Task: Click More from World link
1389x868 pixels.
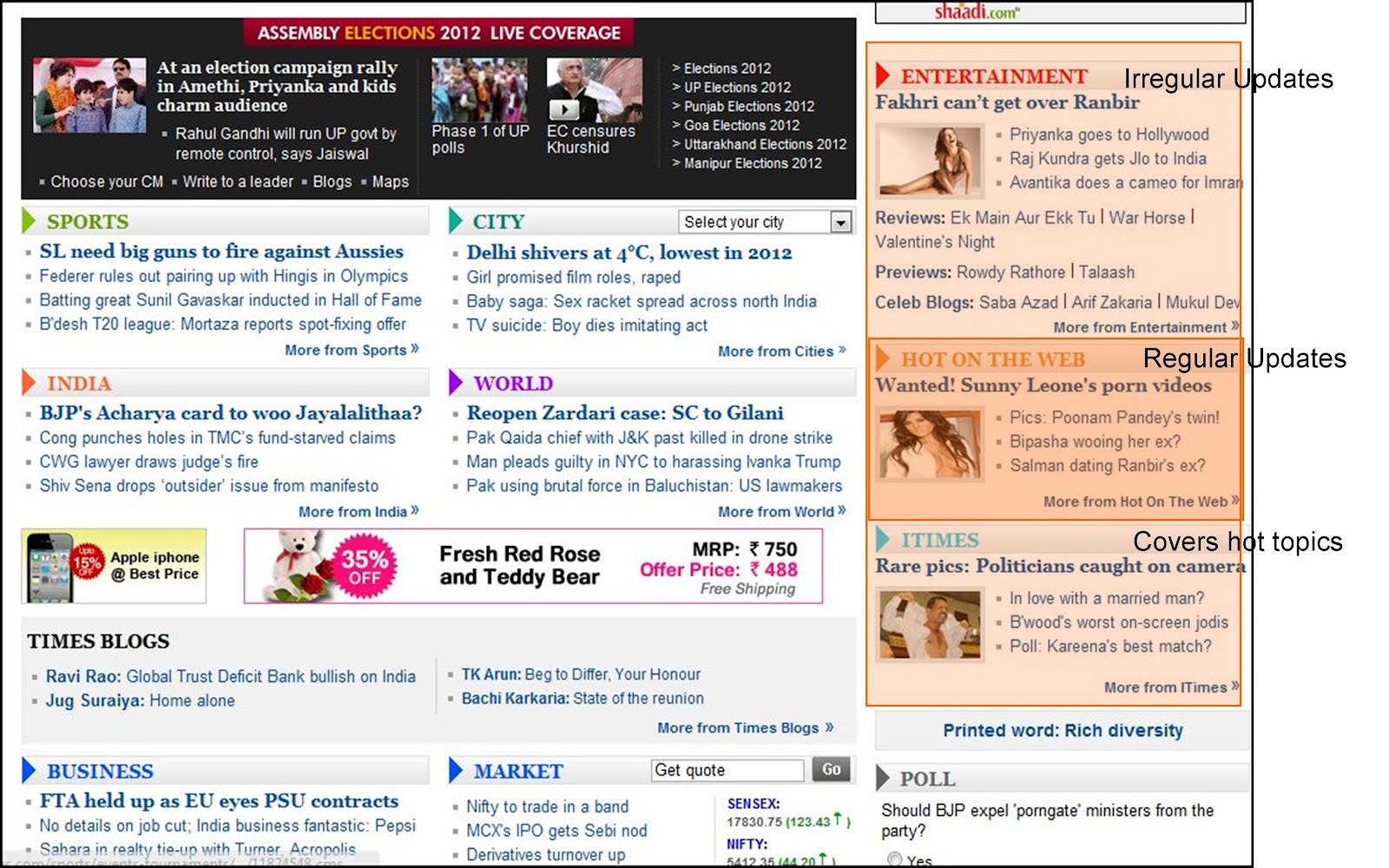Action: [x=781, y=511]
